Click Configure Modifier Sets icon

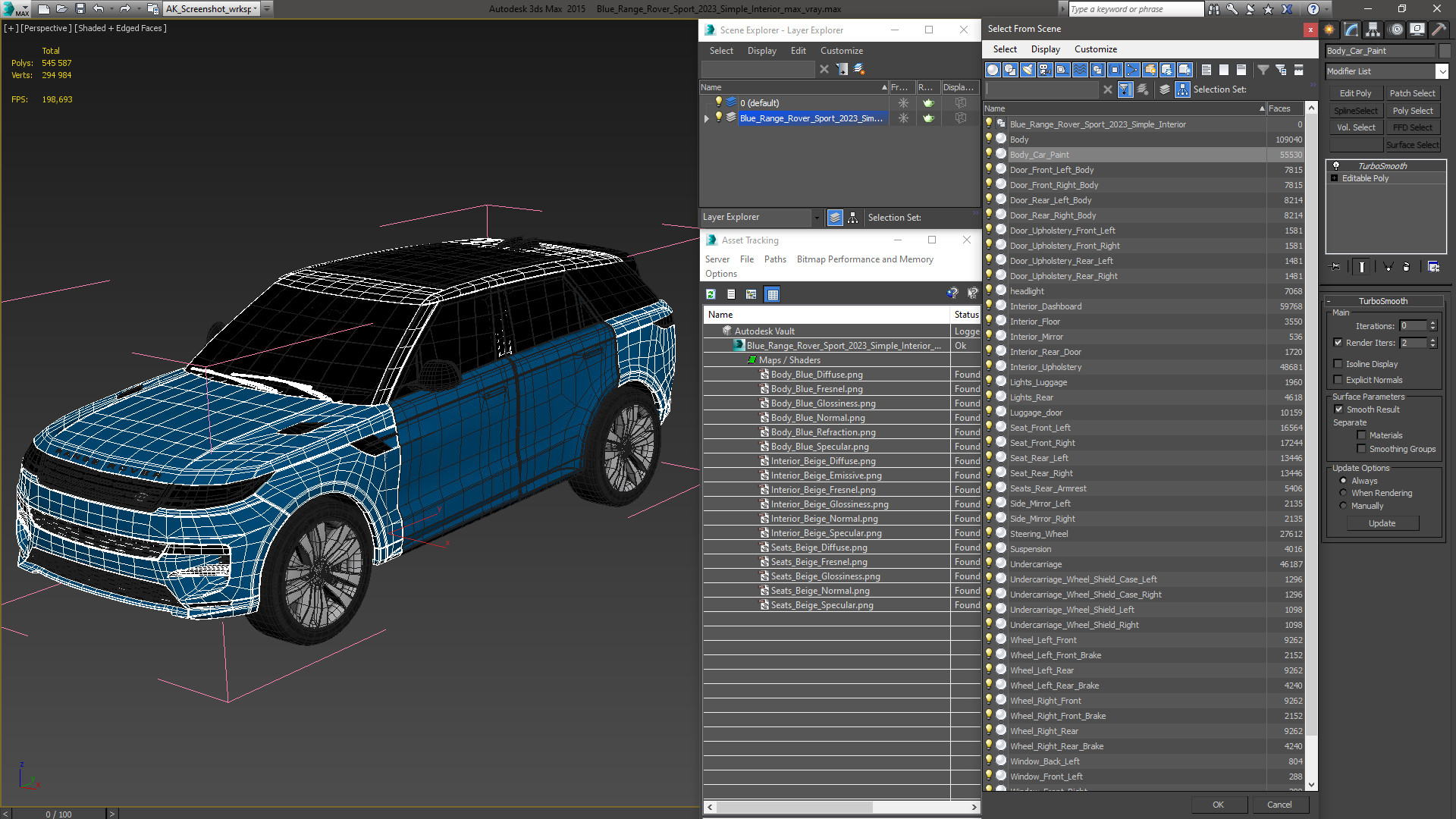(x=1433, y=267)
